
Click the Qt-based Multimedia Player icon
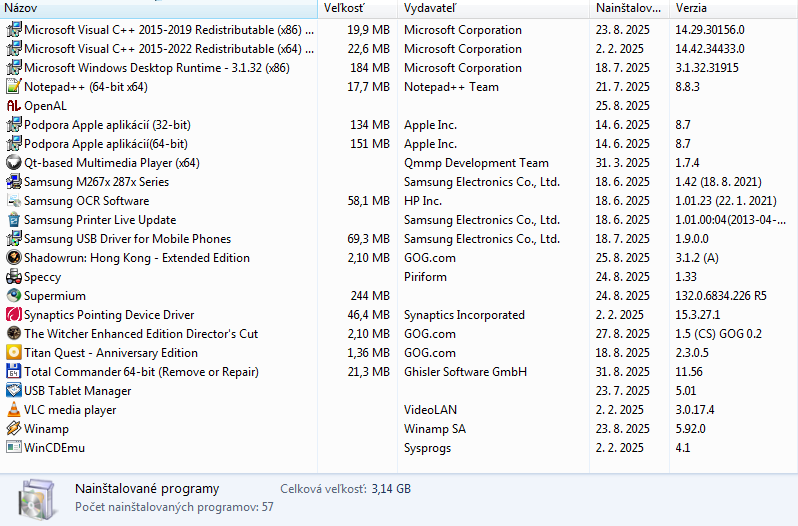point(14,163)
